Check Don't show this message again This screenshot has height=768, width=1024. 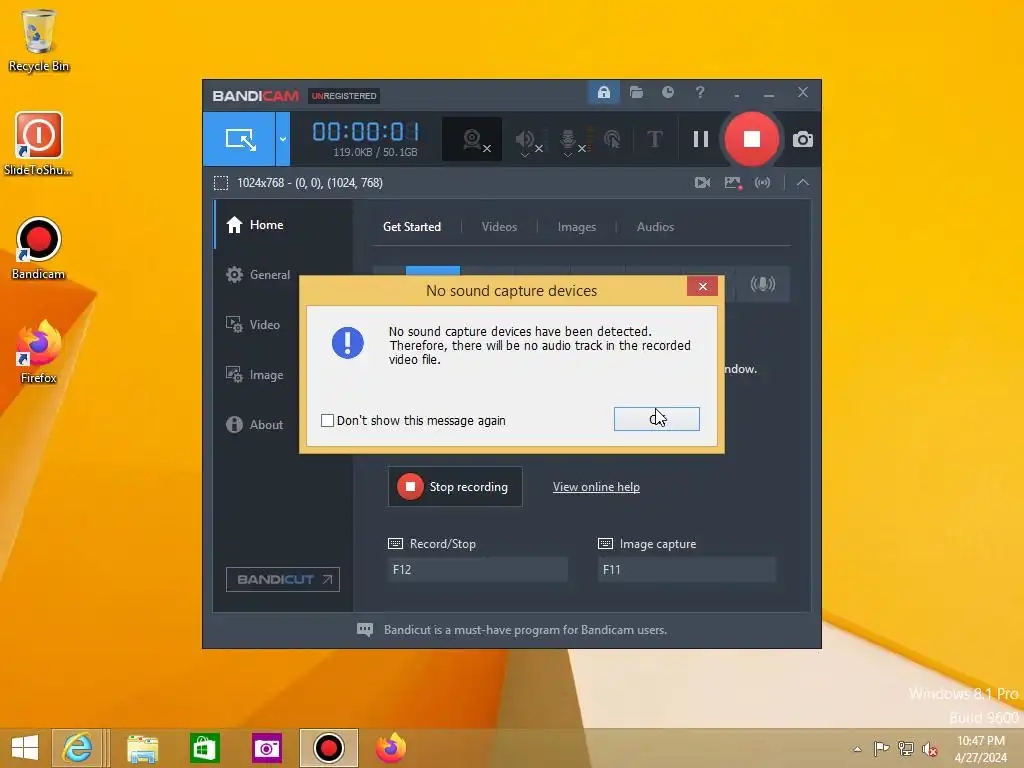point(328,421)
